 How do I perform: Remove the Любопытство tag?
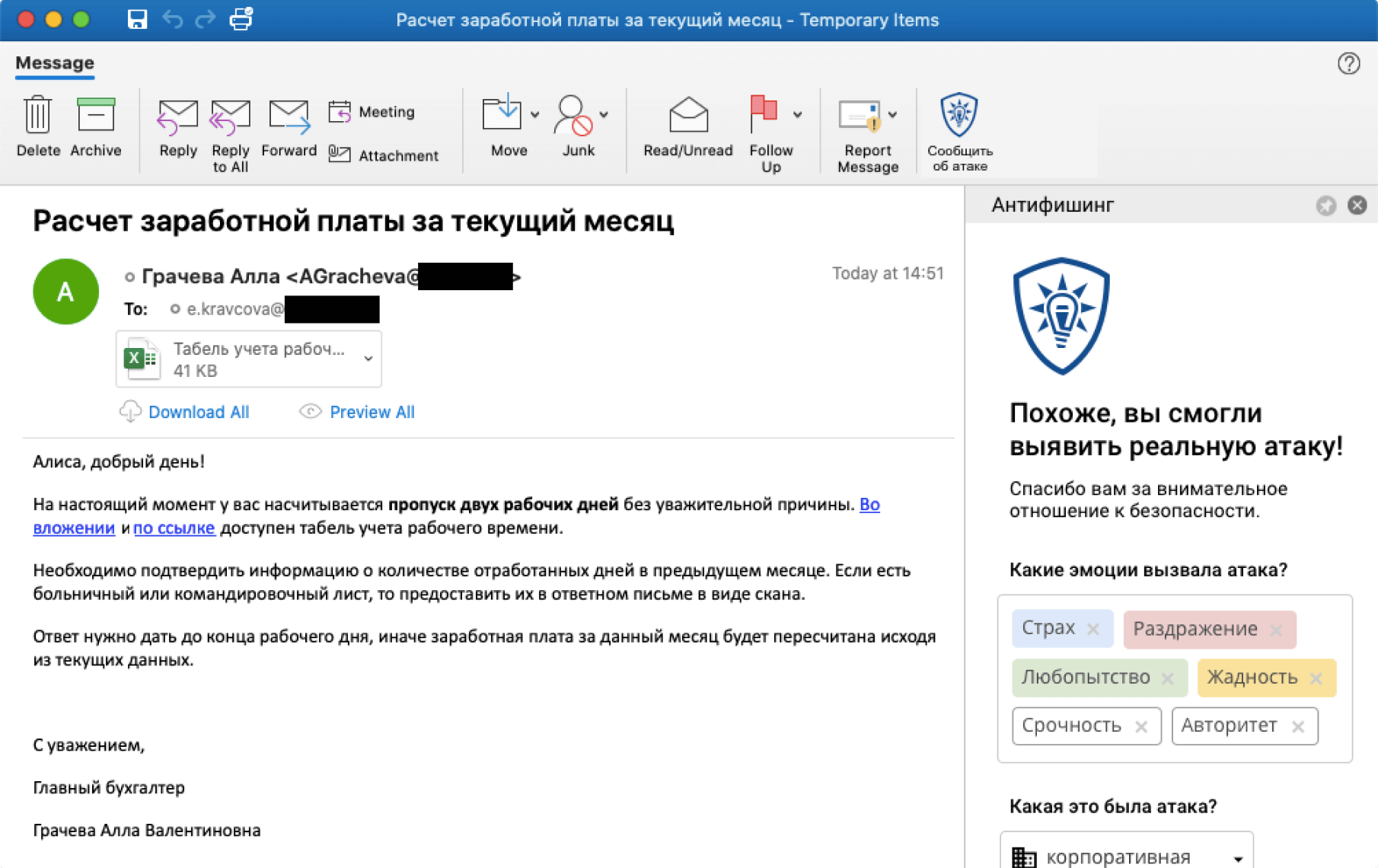point(1167,678)
